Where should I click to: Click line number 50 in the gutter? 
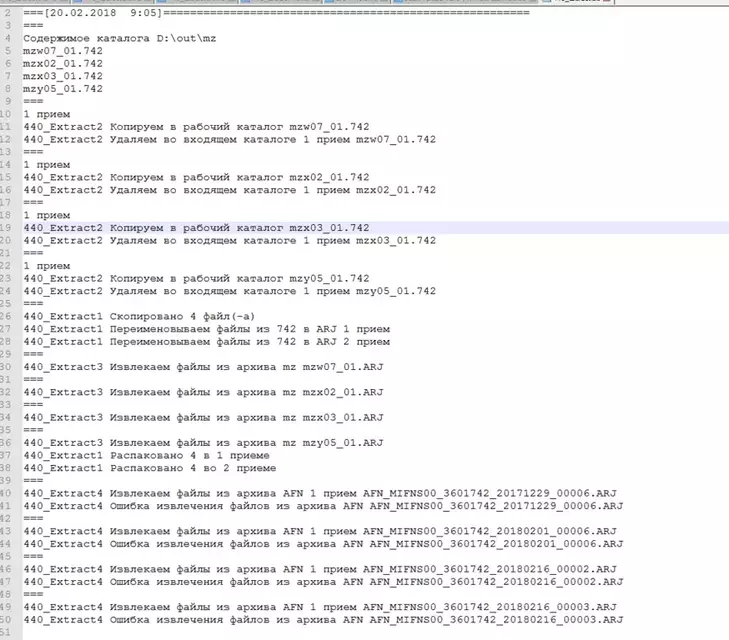6,620
